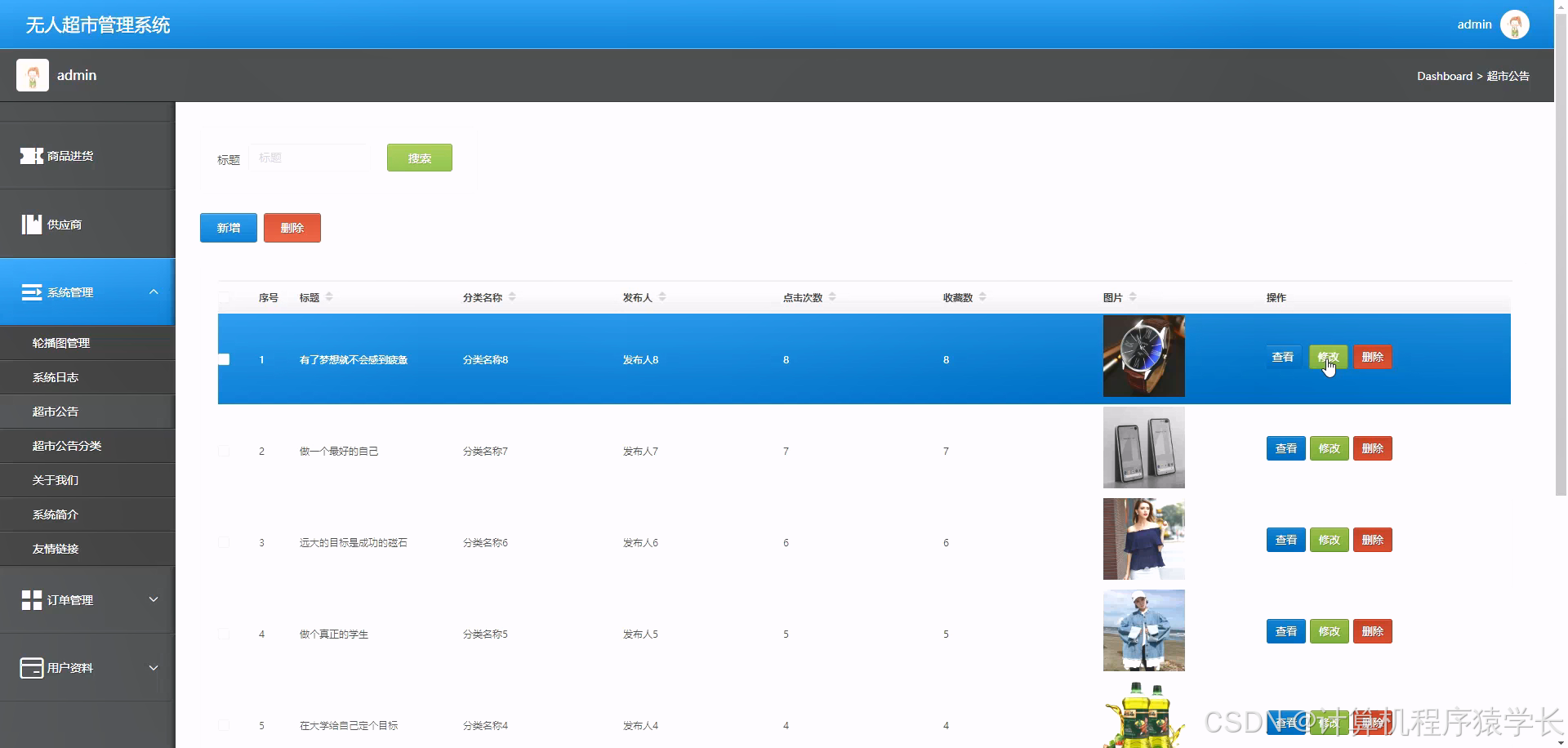Open 系统日志 submenu item
This screenshot has height=748, width=1568.
pyautogui.click(x=87, y=377)
